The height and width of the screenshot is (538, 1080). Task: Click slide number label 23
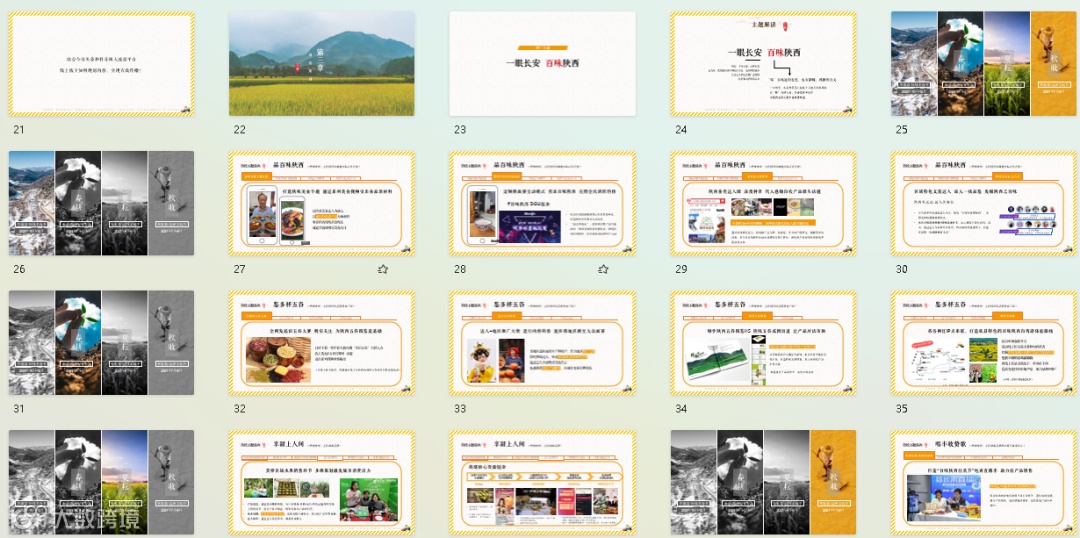(460, 130)
